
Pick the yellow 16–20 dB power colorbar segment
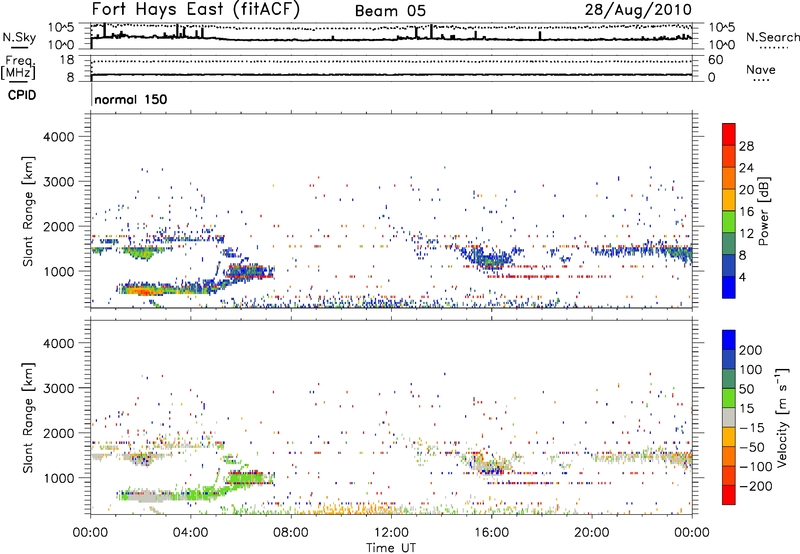[x=729, y=199]
